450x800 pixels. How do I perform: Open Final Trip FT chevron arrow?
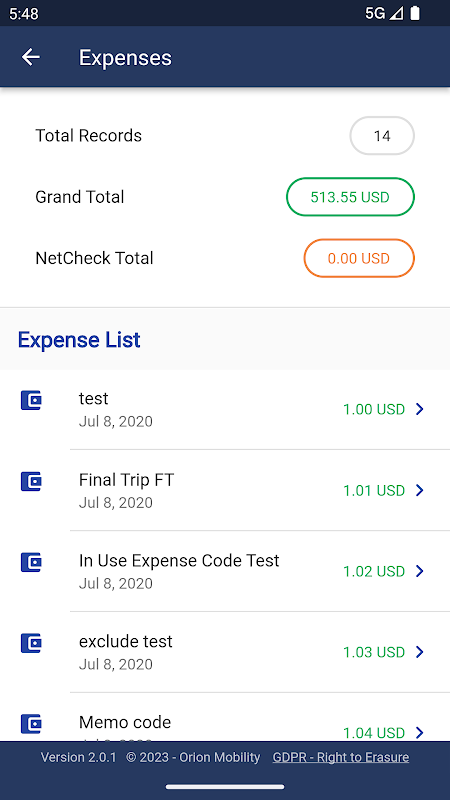point(420,490)
